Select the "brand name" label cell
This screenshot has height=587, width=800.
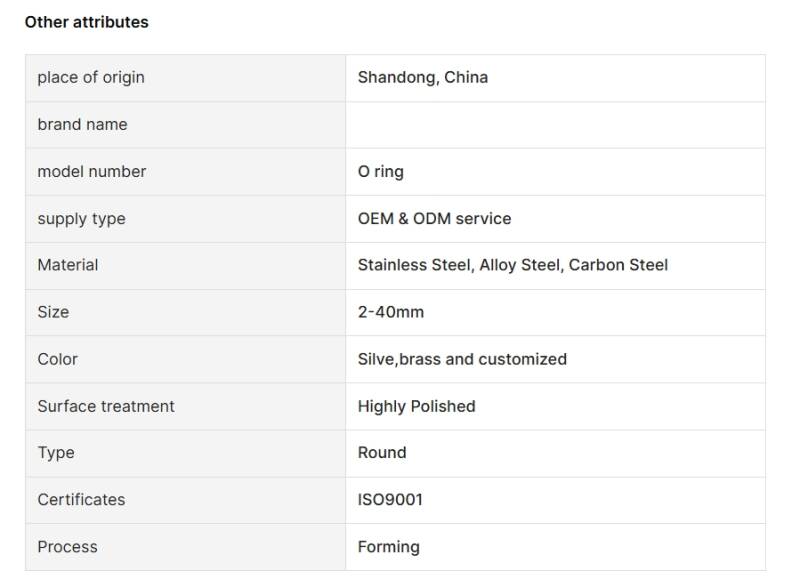tap(82, 125)
